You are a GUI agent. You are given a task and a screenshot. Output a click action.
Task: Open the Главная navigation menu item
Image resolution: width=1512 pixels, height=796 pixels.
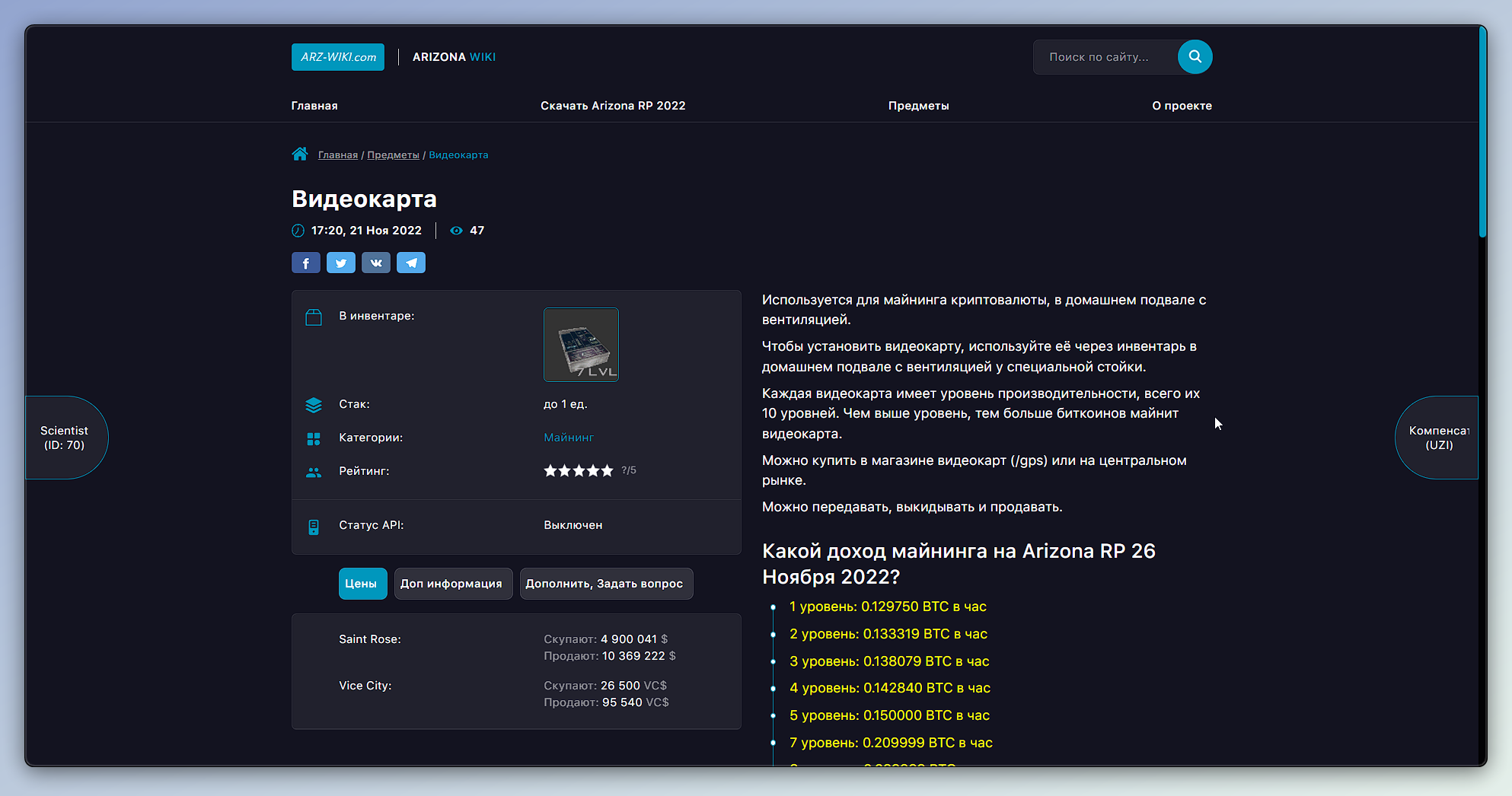[314, 106]
